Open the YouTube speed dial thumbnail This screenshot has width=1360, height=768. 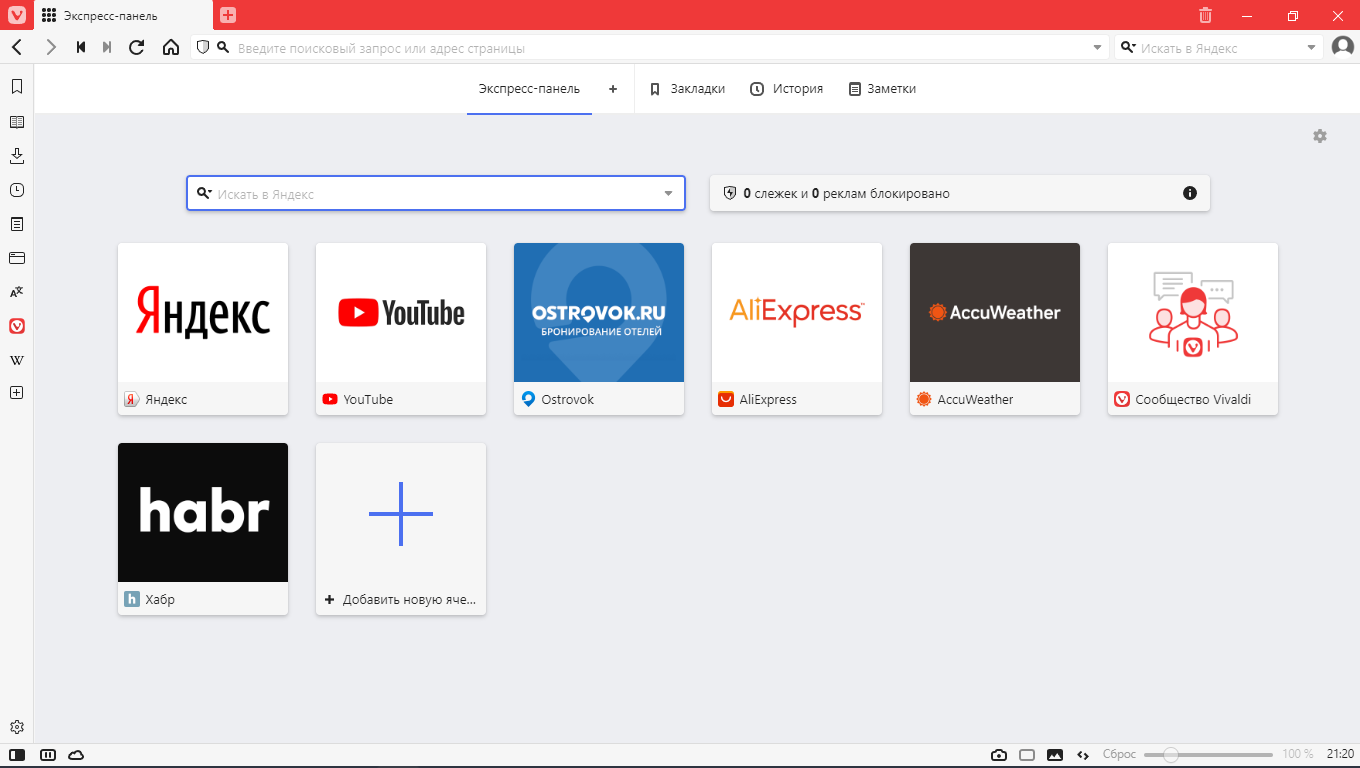(401, 313)
